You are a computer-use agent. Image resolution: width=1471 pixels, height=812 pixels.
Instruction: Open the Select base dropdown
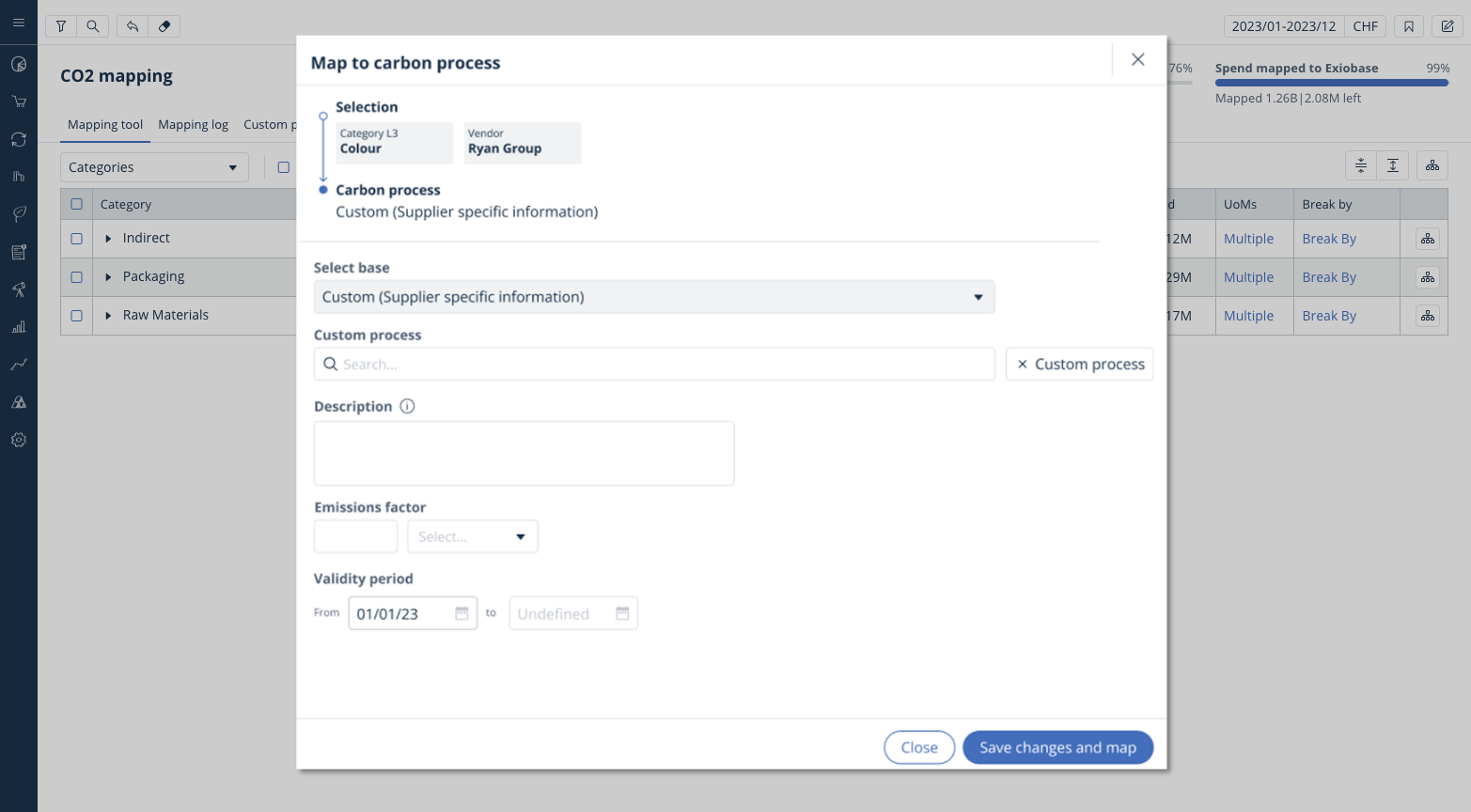coord(653,297)
